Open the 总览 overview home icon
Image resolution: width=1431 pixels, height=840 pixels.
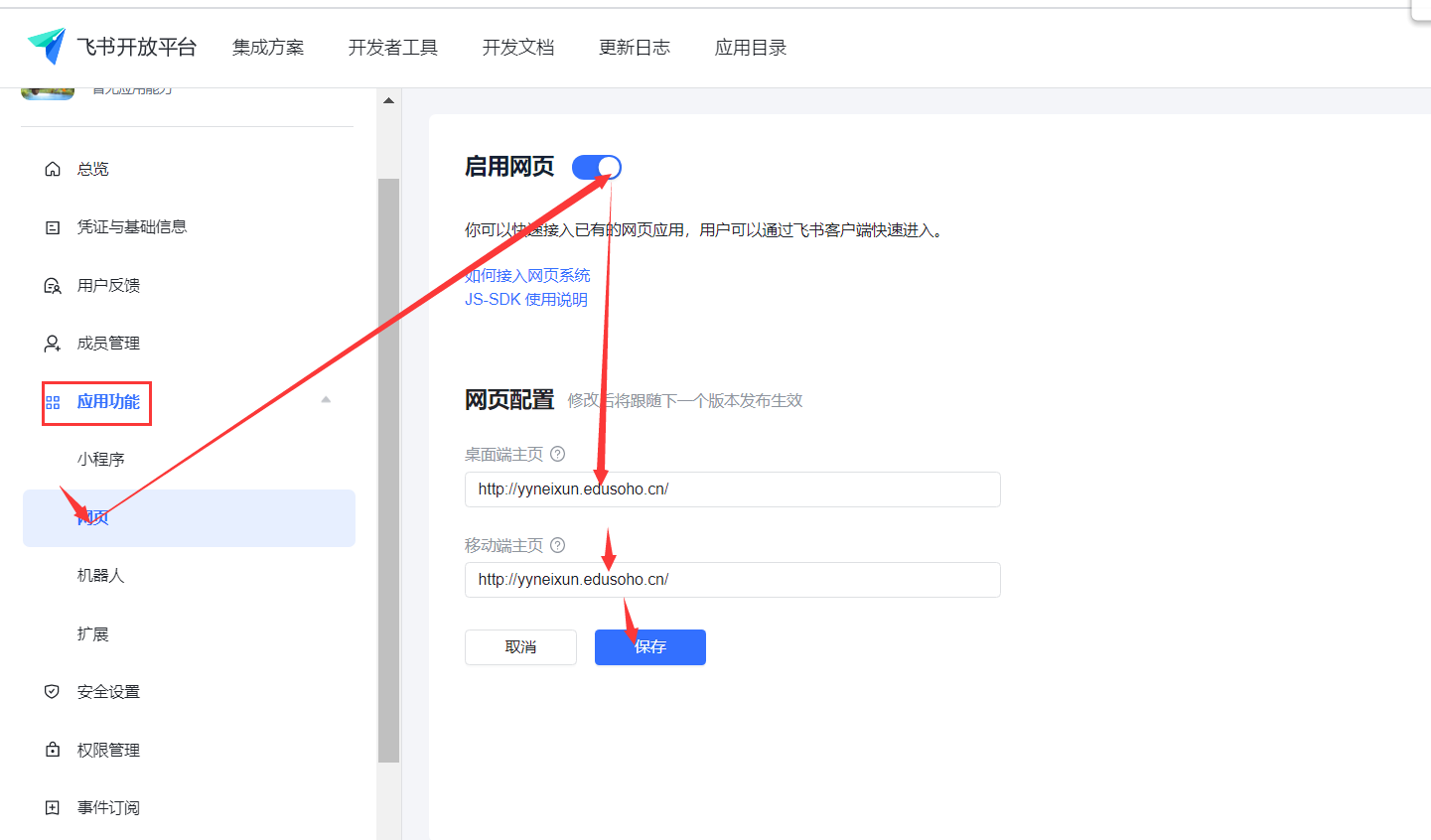53,169
